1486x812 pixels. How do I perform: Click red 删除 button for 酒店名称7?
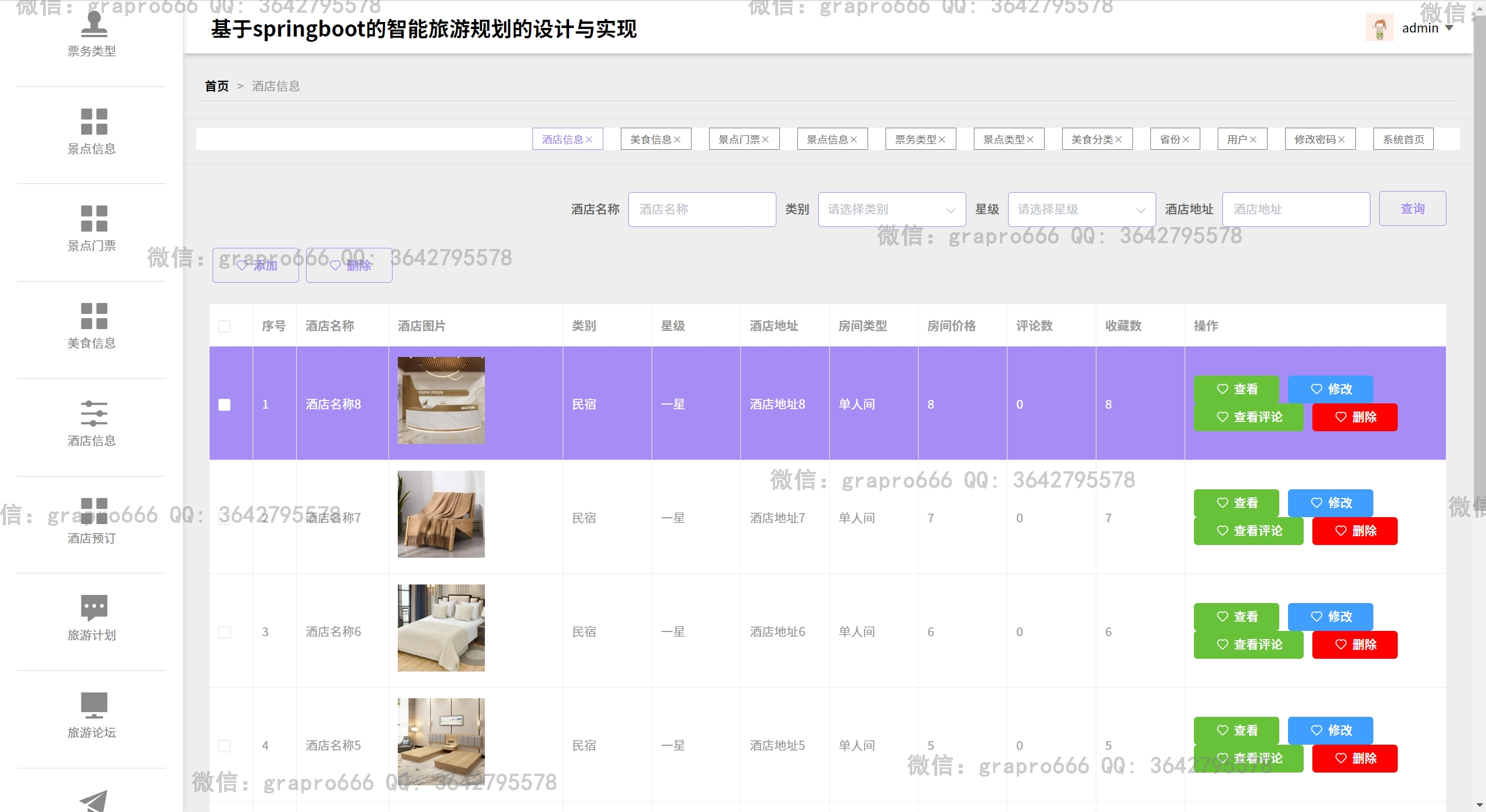point(1354,531)
